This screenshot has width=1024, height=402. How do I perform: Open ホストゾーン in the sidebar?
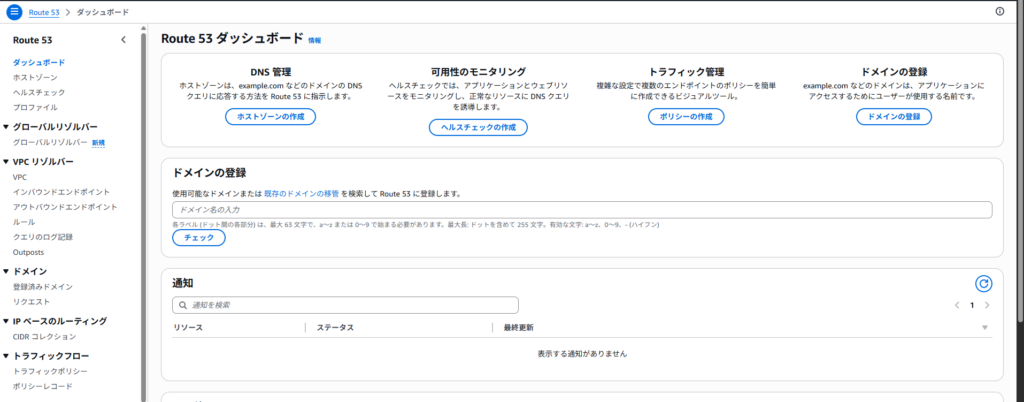(x=35, y=77)
